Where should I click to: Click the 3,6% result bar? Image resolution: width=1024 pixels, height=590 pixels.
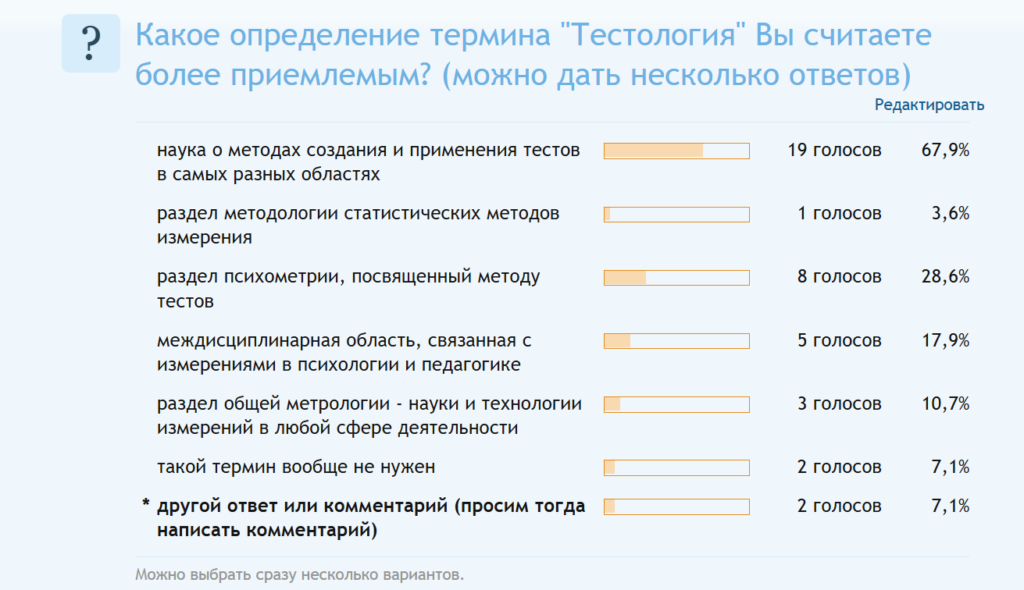click(x=677, y=214)
